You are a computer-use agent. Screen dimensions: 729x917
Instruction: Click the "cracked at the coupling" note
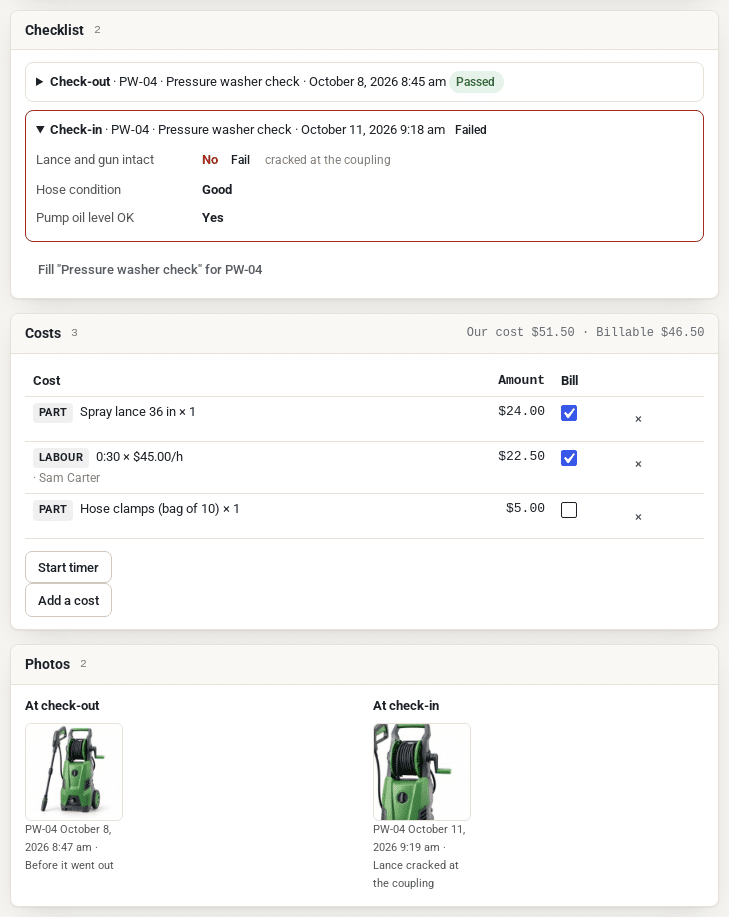(327, 160)
